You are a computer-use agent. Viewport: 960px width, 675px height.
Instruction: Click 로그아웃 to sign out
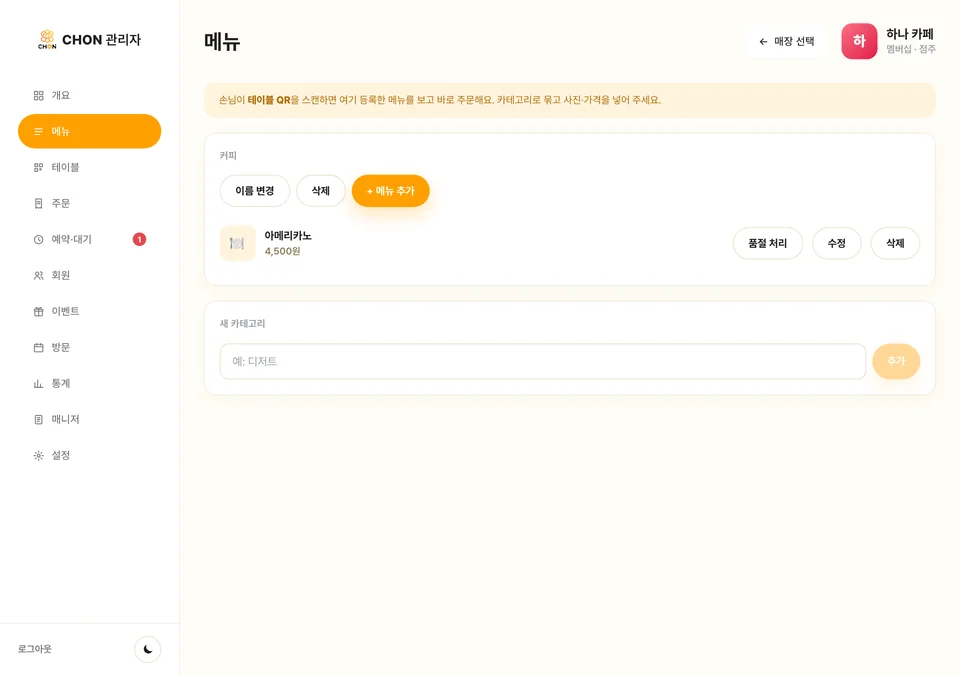click(x=35, y=649)
